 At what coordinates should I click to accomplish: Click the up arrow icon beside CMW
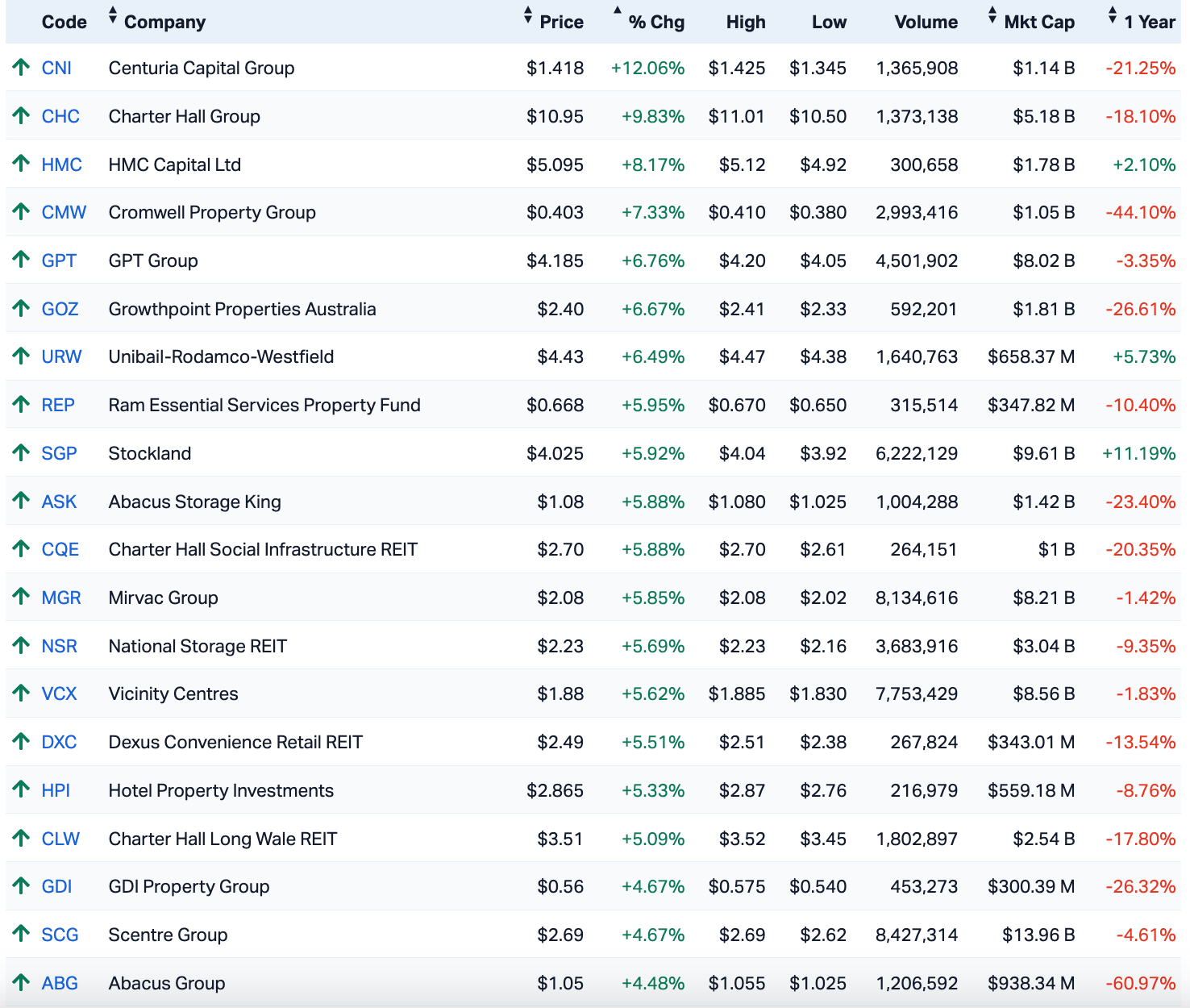coord(21,211)
